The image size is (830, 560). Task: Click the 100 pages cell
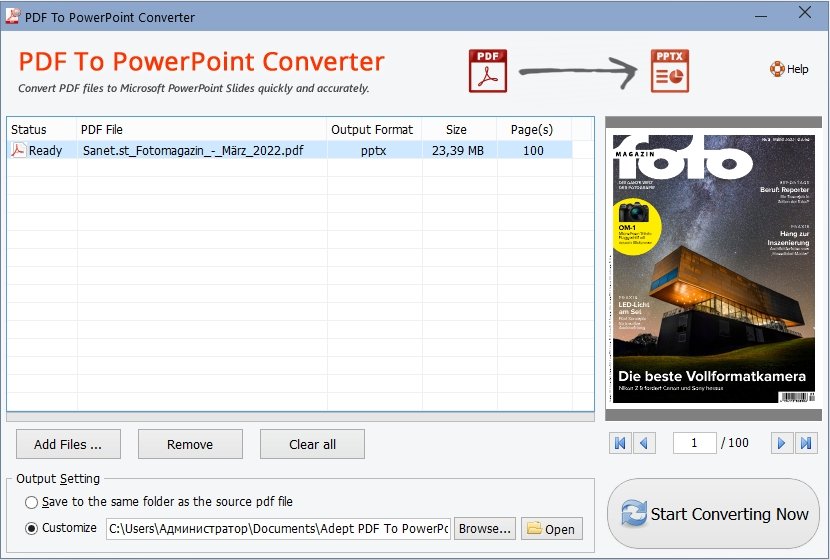tap(534, 151)
